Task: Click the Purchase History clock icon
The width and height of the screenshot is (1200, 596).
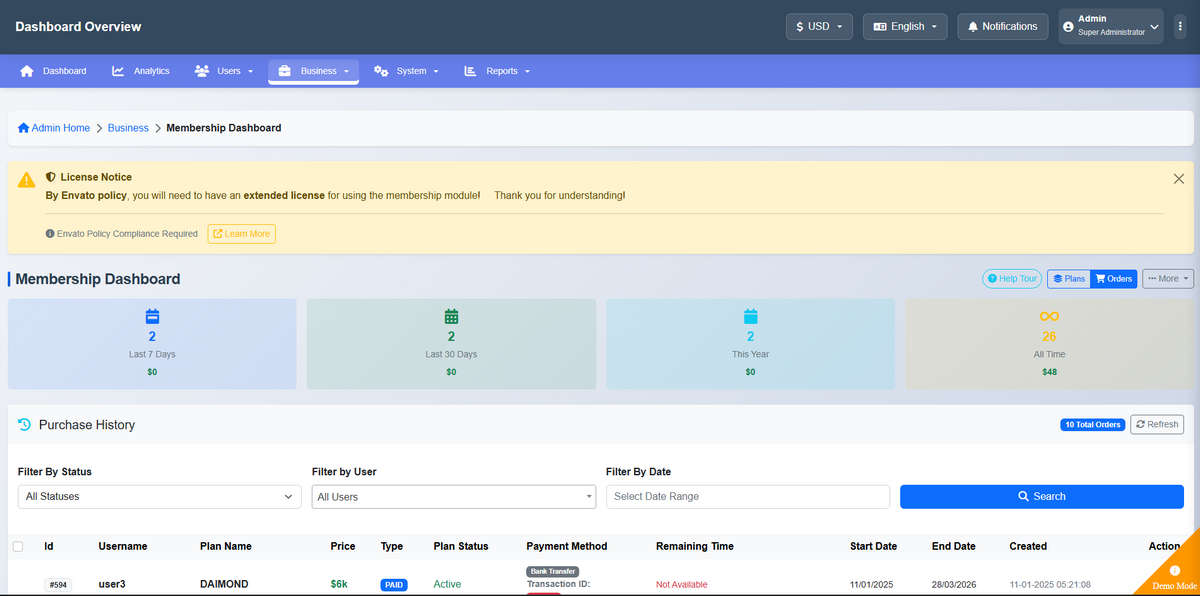Action: pyautogui.click(x=25, y=425)
